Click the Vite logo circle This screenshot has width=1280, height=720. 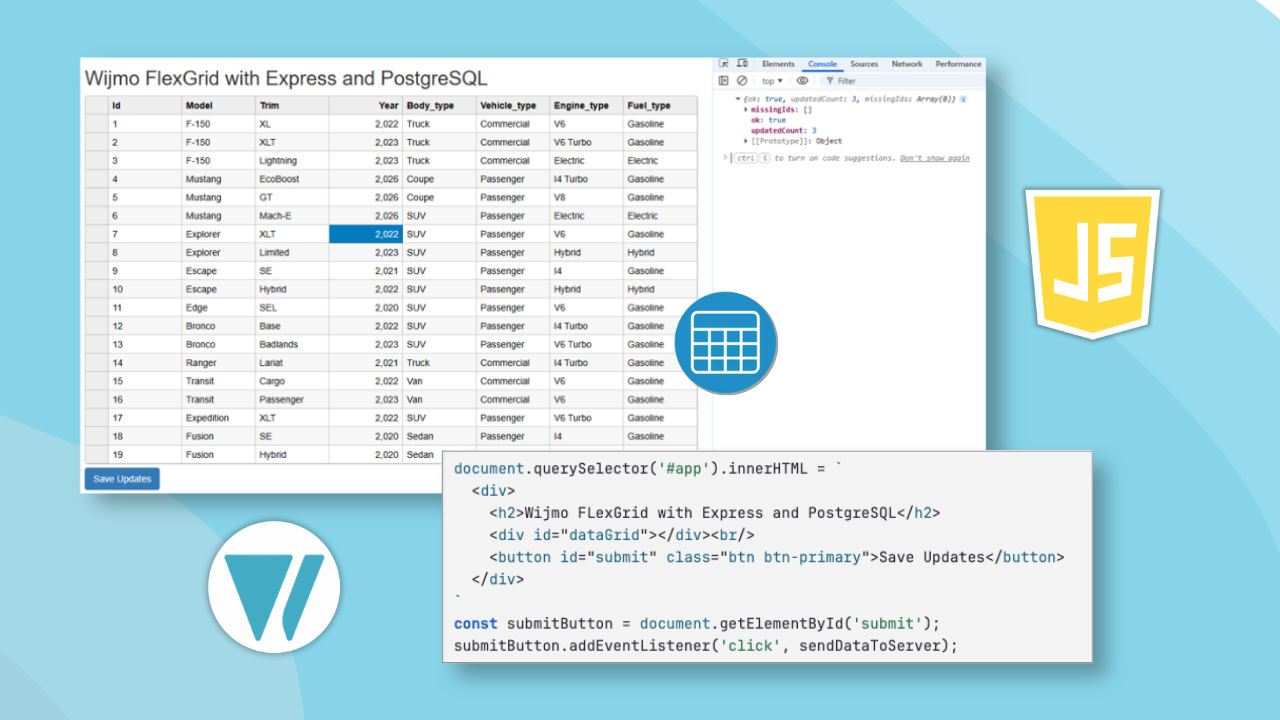[x=274, y=587]
